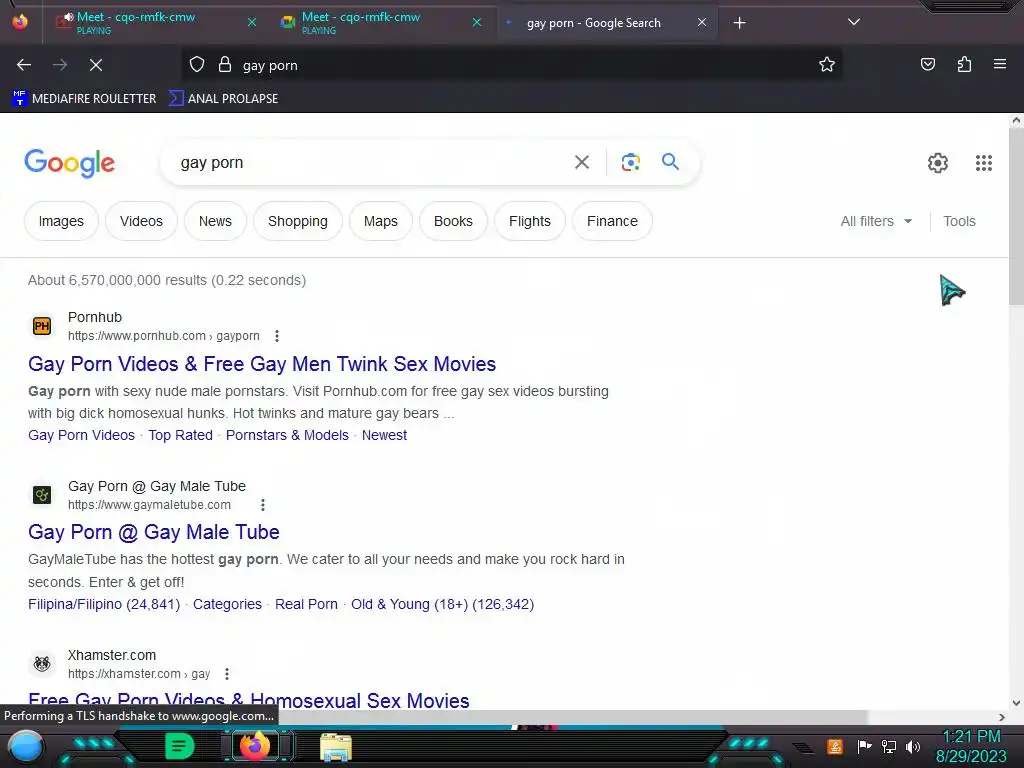The image size is (1024, 768).
Task: Click the horizontal scrollbar right arrow
Action: click(1002, 717)
